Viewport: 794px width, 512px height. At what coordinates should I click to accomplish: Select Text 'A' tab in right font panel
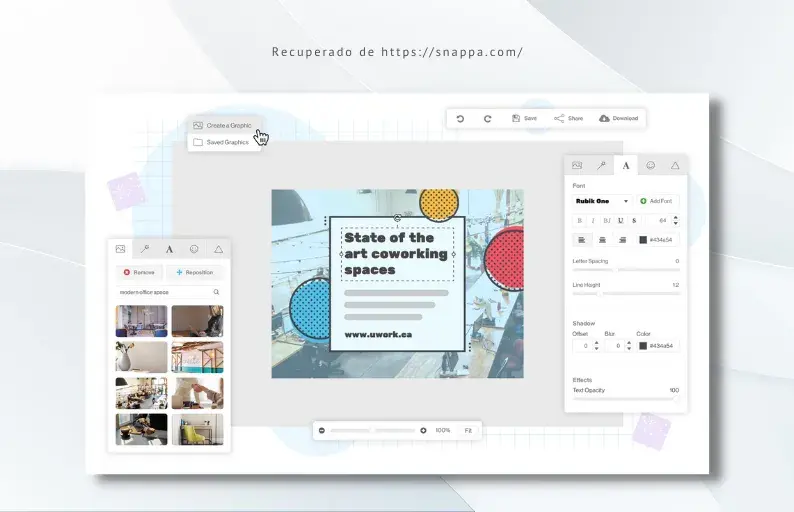(x=626, y=165)
